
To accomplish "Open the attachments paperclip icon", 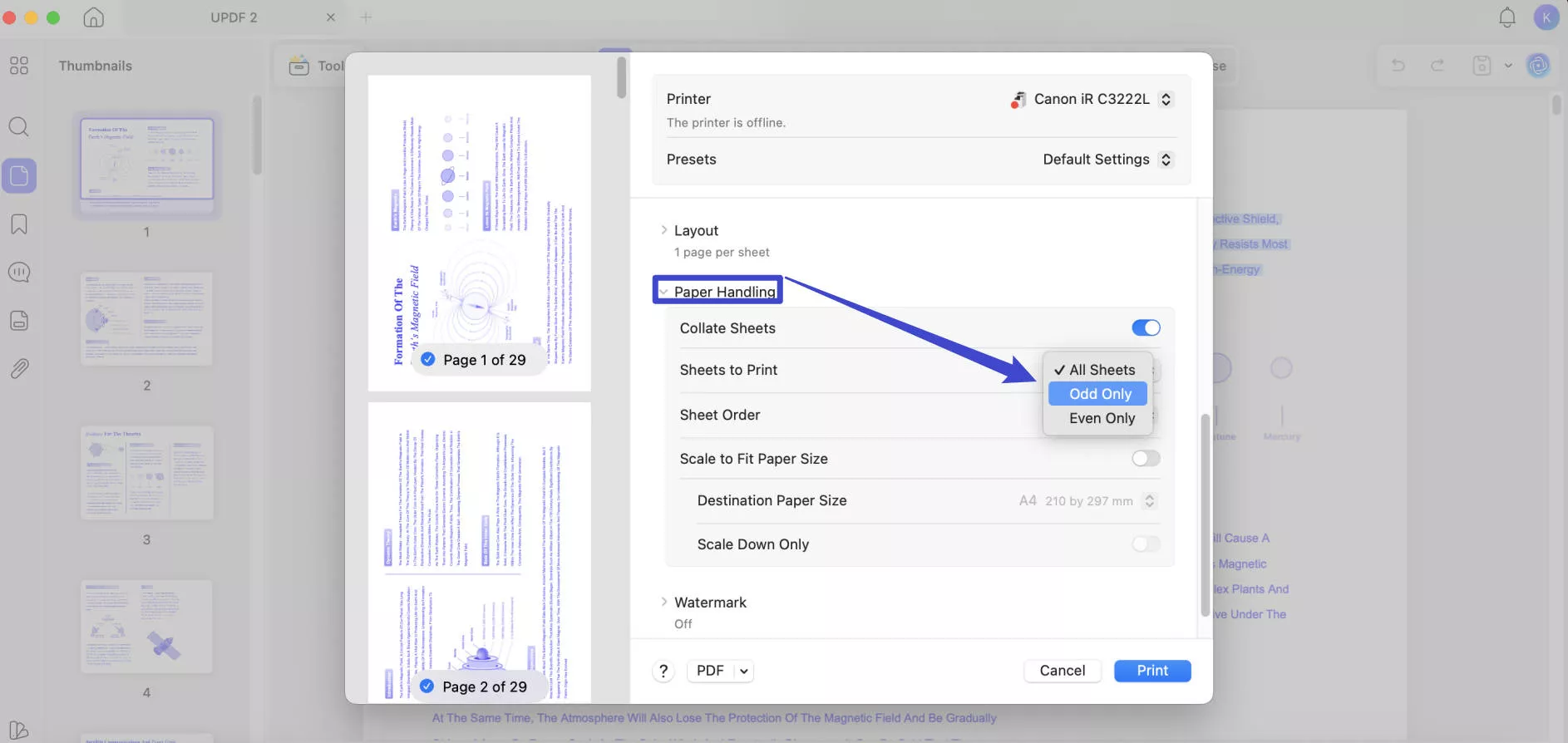I will point(19,368).
